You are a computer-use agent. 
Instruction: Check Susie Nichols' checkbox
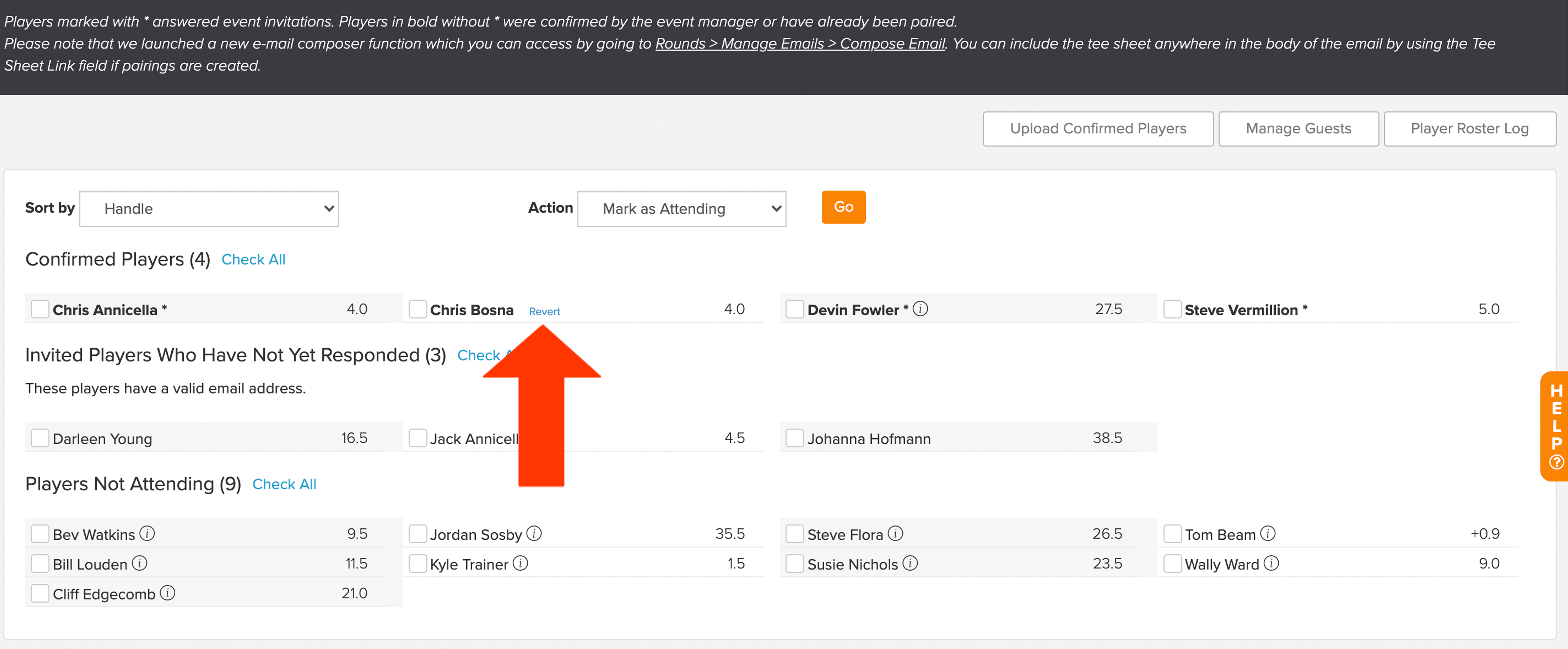pyautogui.click(x=795, y=564)
